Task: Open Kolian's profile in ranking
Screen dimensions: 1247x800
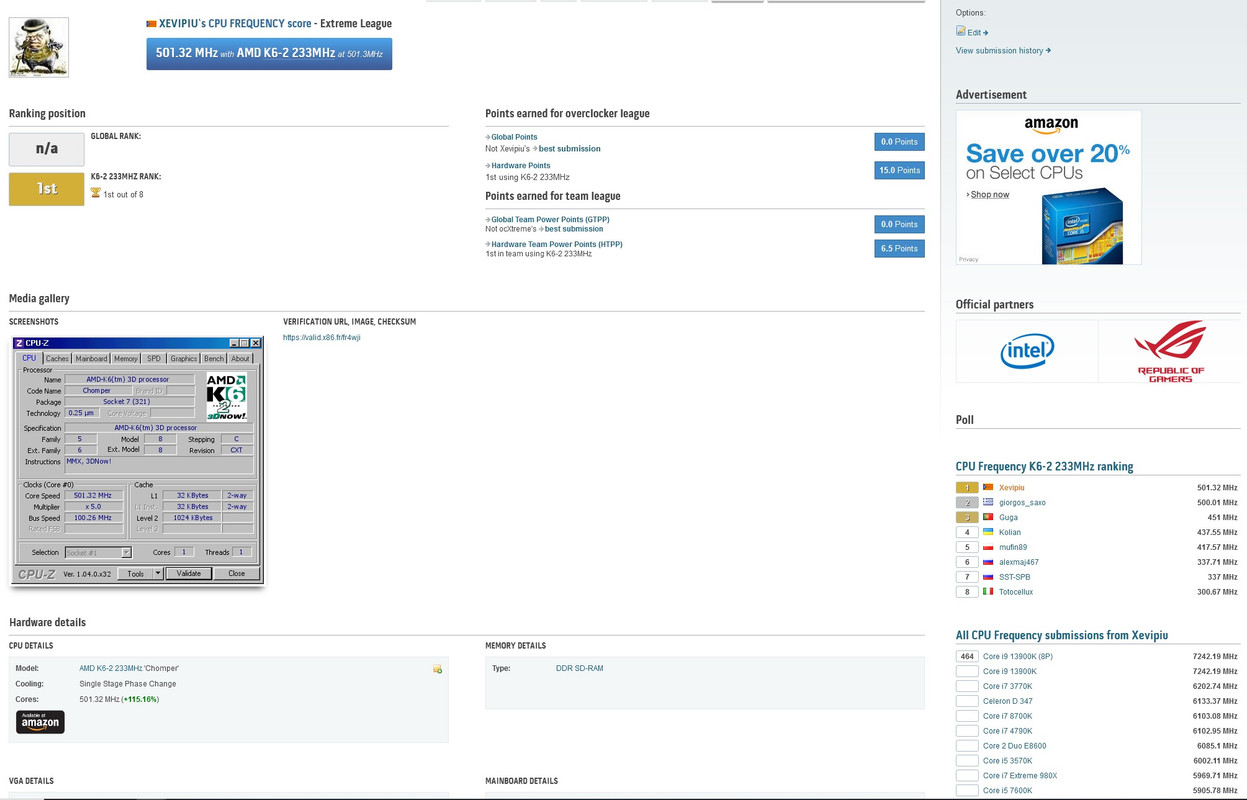Action: click(x=1010, y=532)
